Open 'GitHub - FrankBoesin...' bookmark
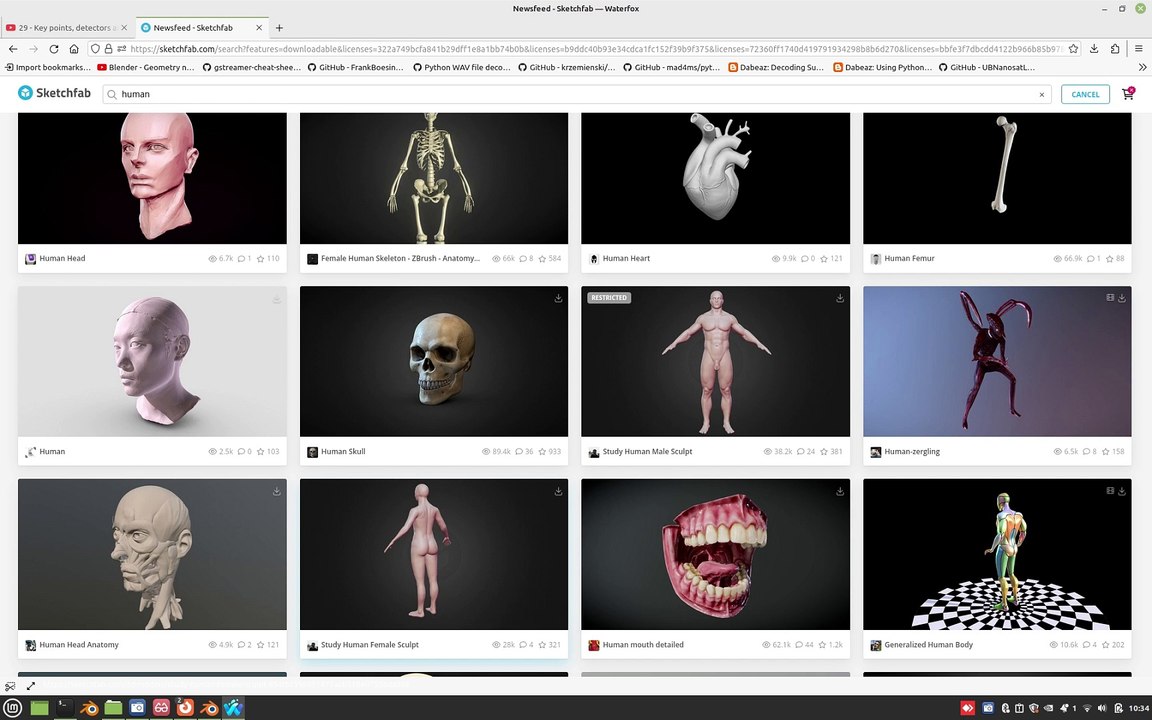 pos(356,67)
